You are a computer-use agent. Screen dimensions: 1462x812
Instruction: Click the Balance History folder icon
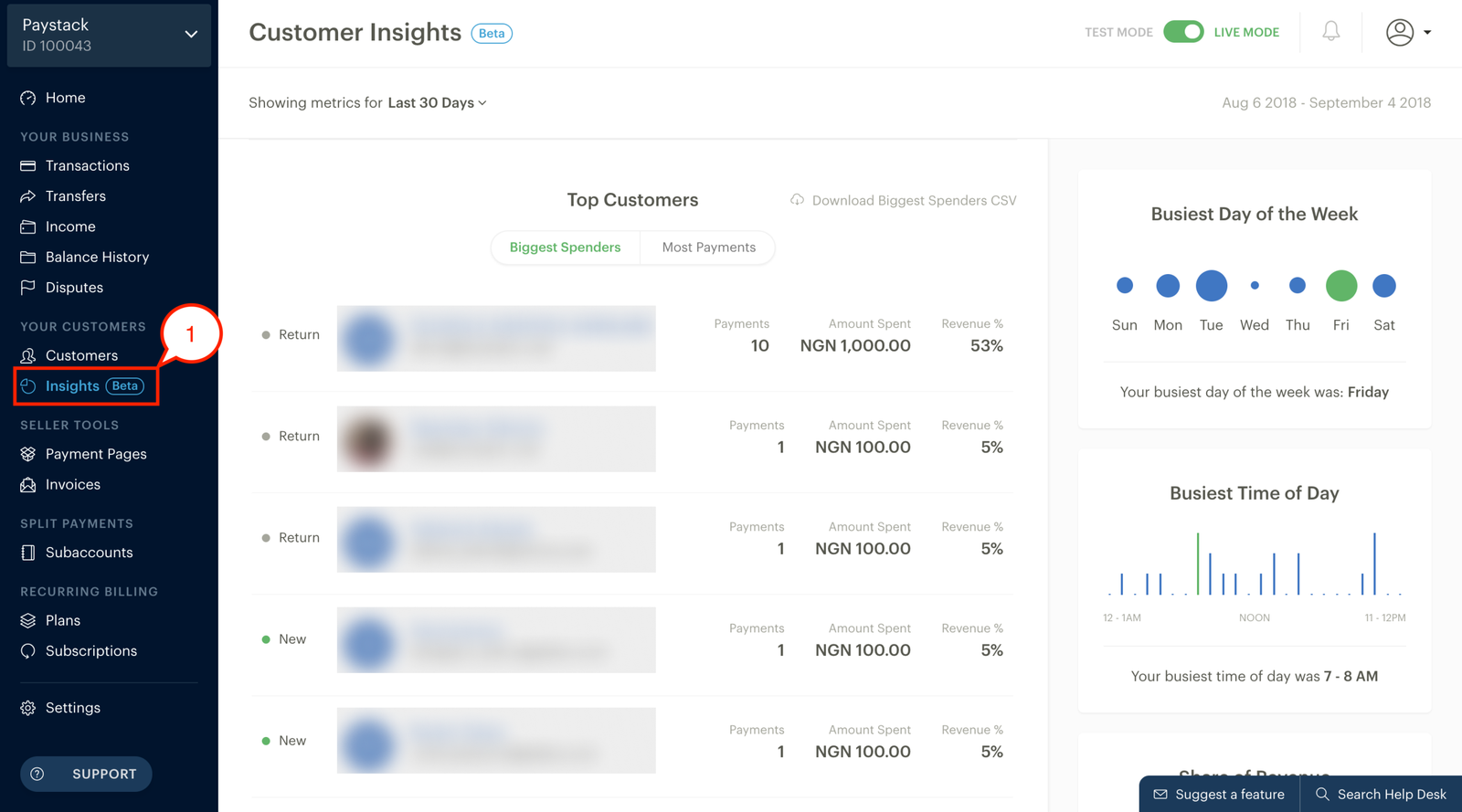click(x=28, y=257)
